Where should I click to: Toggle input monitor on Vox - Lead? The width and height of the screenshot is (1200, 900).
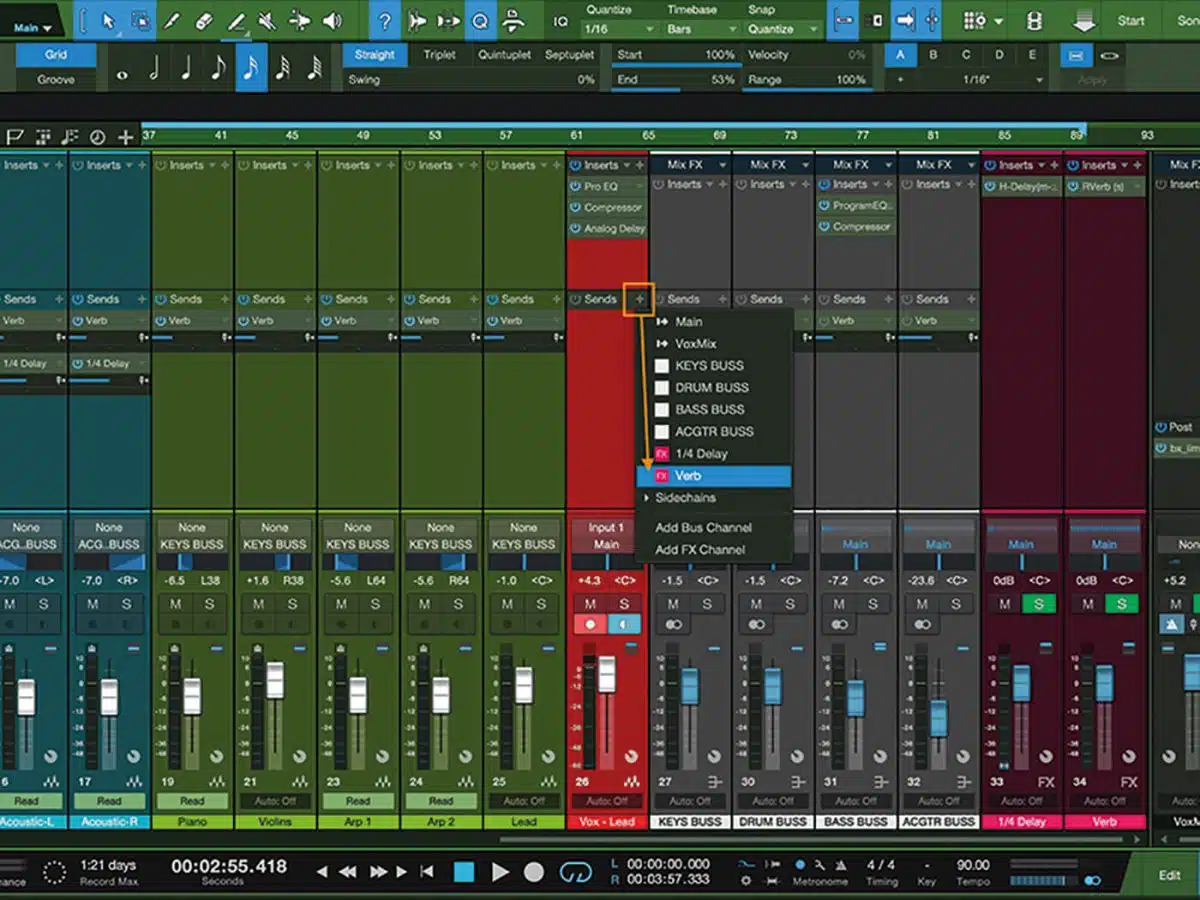(x=624, y=624)
